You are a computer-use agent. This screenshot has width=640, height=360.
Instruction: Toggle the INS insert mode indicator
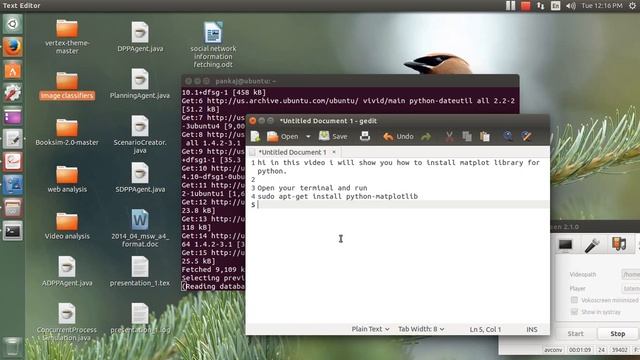click(531, 329)
